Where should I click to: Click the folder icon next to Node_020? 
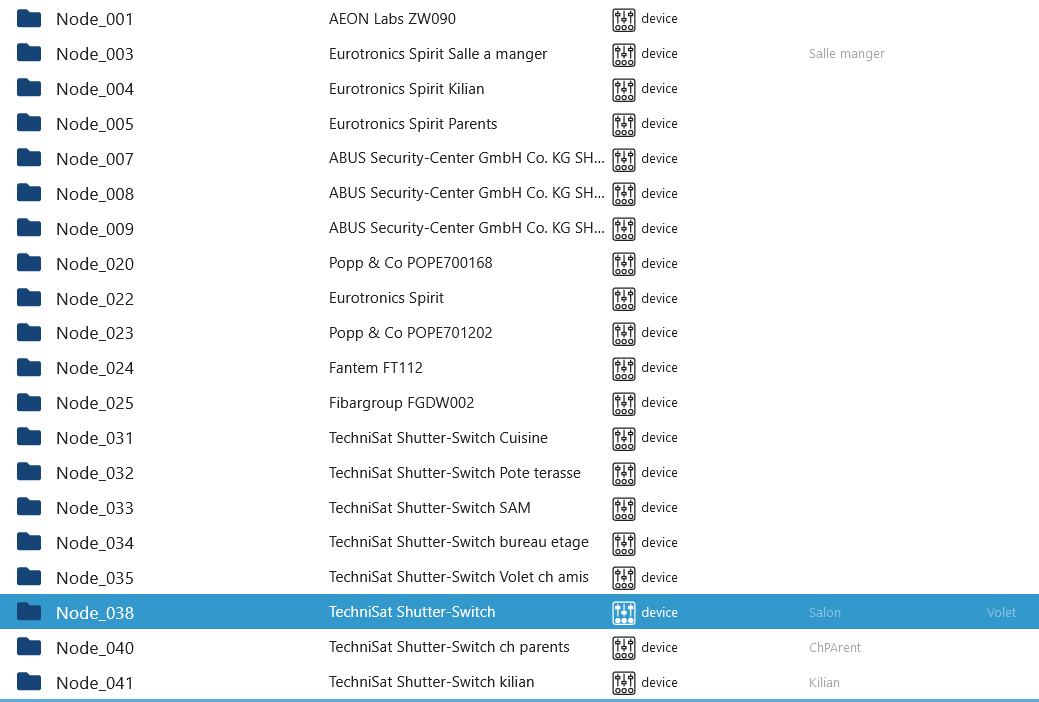[29, 263]
